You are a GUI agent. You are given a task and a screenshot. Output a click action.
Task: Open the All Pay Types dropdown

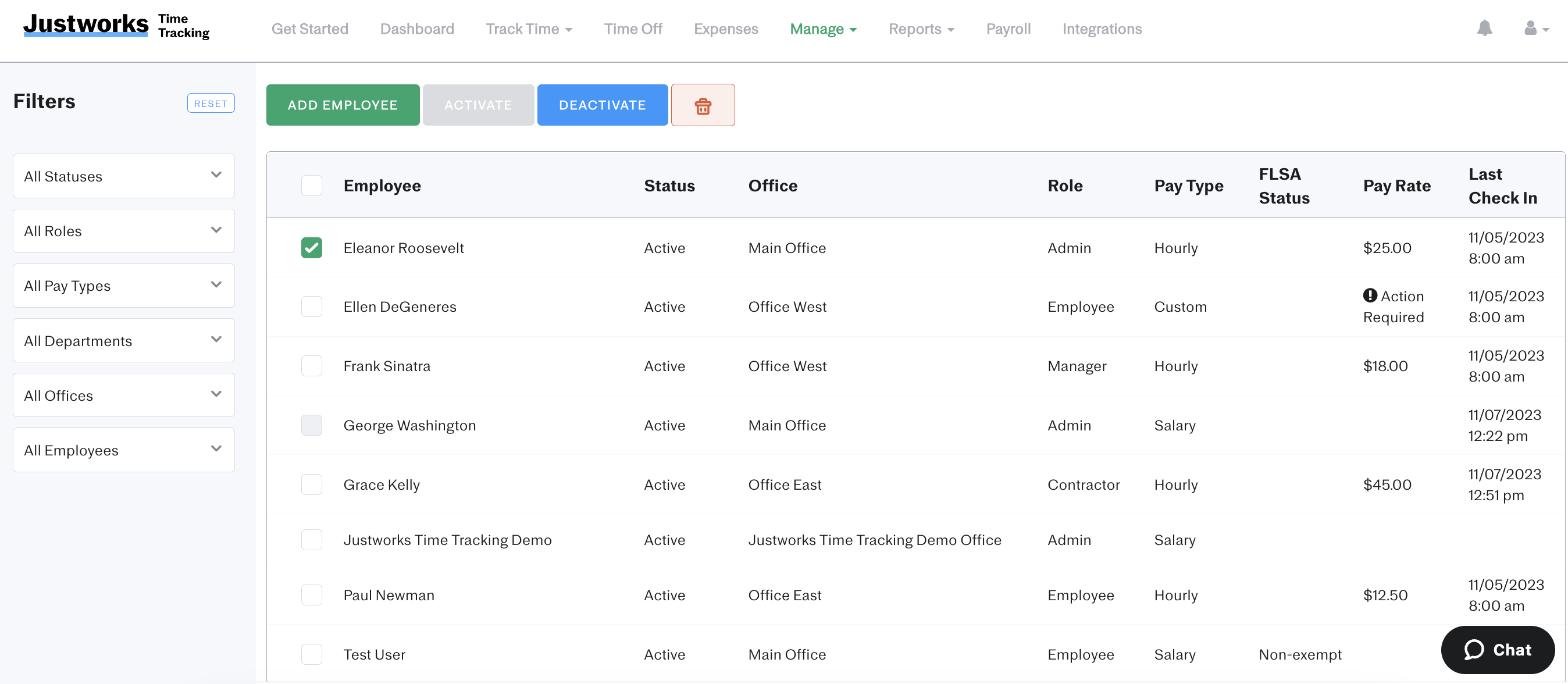click(123, 286)
